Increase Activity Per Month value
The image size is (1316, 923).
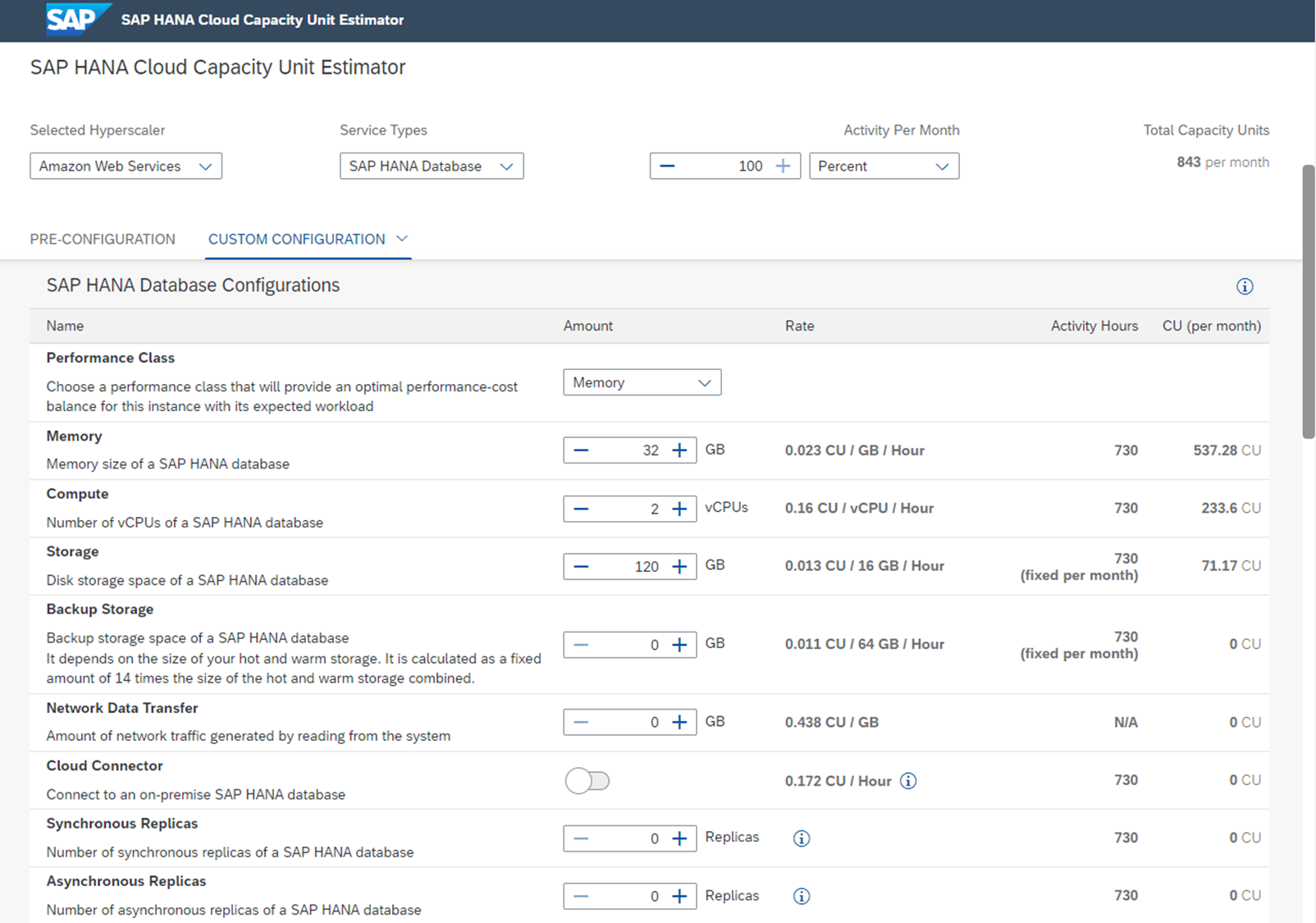click(x=784, y=167)
